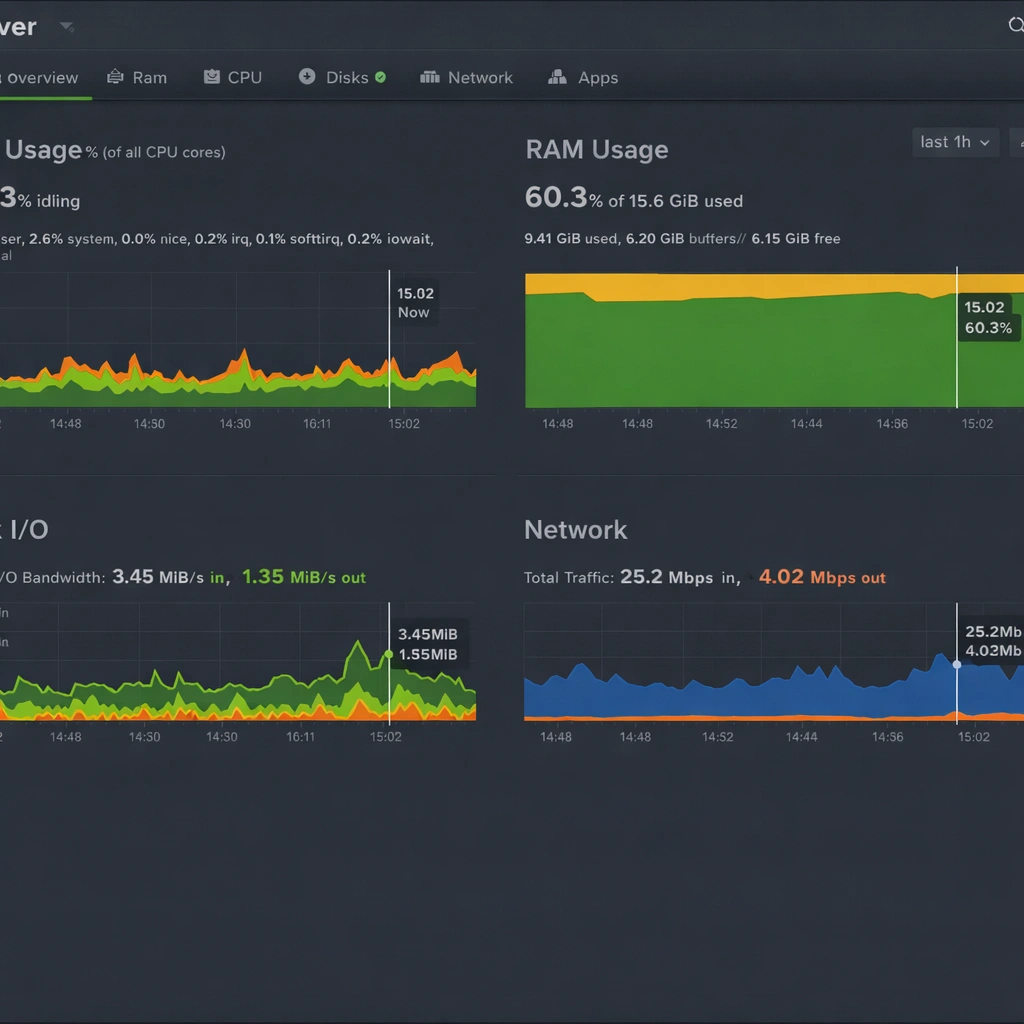Open the server name dropdown arrow
Image resolution: width=1024 pixels, height=1024 pixels.
tap(66, 26)
